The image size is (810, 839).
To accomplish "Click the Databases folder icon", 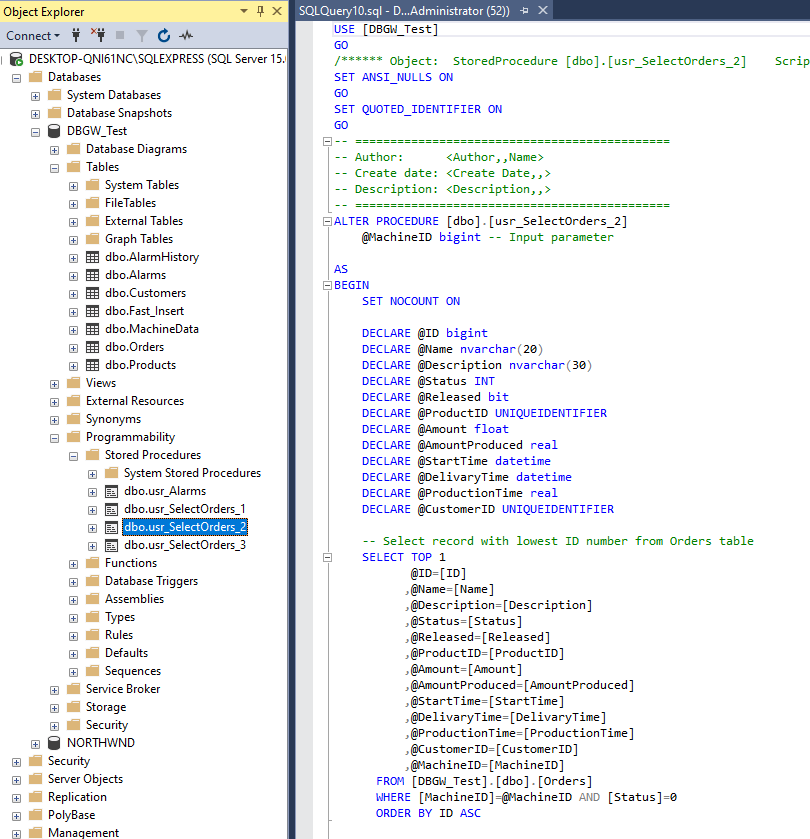I will pyautogui.click(x=35, y=77).
